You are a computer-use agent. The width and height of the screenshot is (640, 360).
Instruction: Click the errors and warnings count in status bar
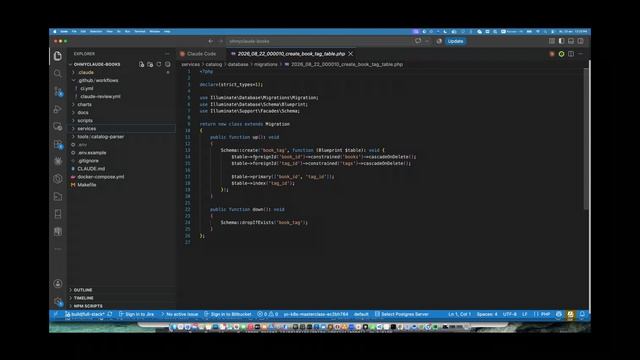point(268,314)
